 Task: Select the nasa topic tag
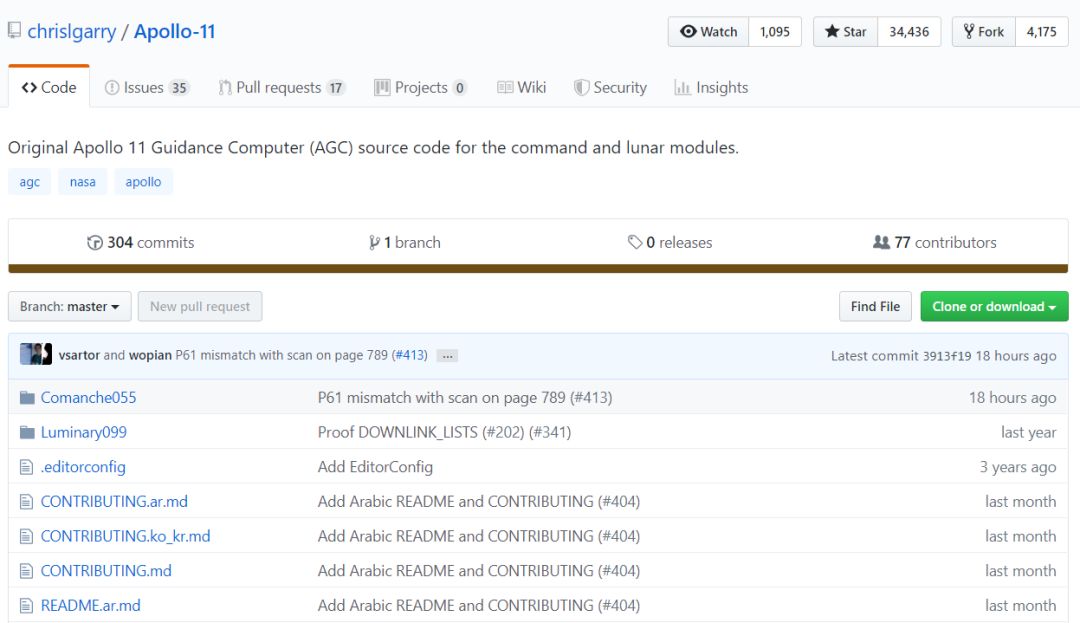[83, 182]
